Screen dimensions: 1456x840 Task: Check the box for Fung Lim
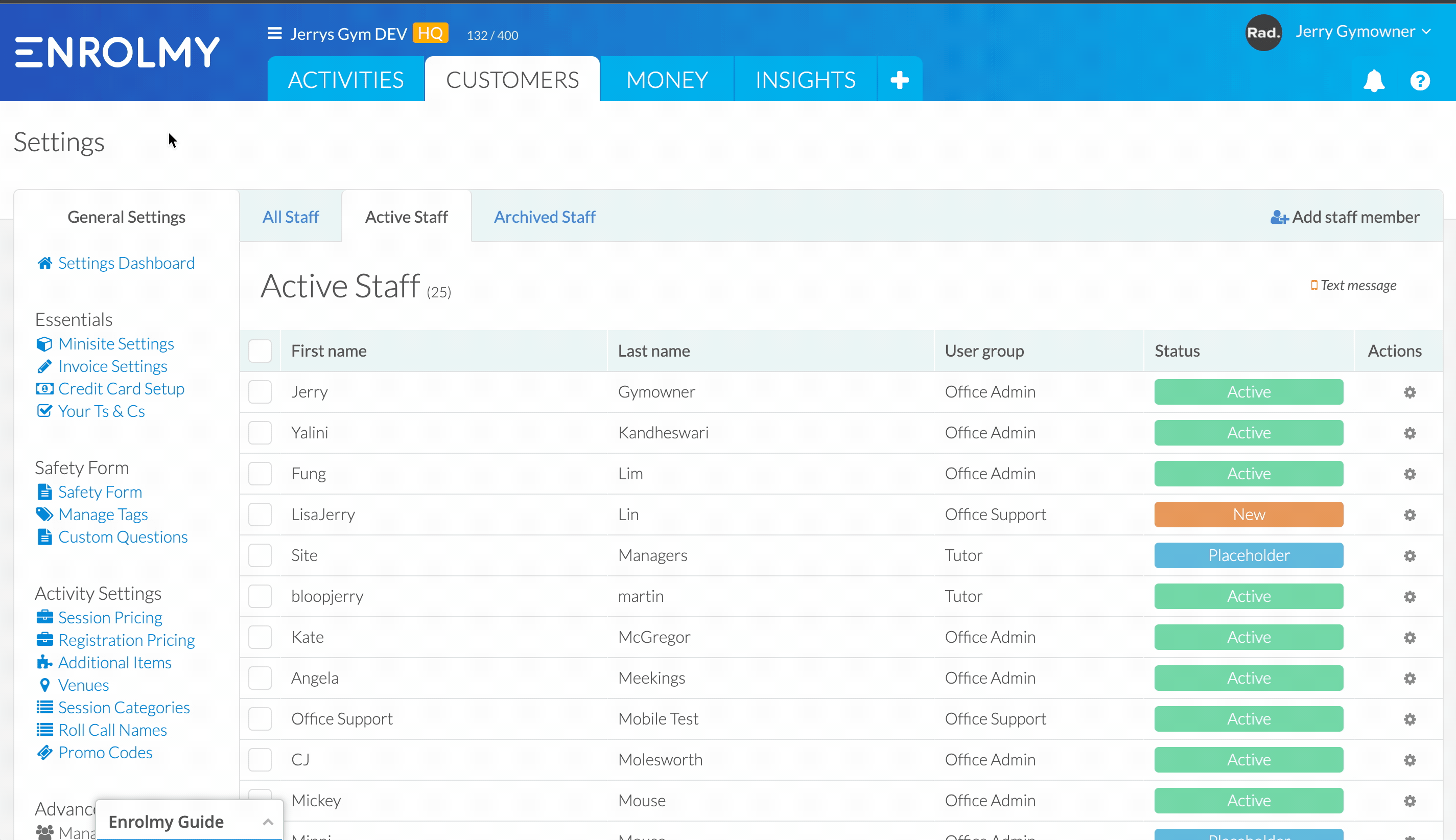(260, 474)
